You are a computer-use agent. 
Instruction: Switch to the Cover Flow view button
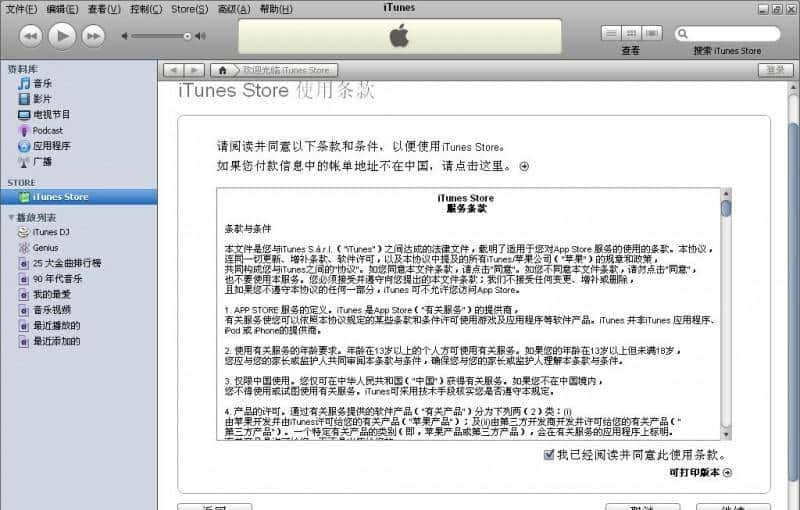[x=651, y=33]
